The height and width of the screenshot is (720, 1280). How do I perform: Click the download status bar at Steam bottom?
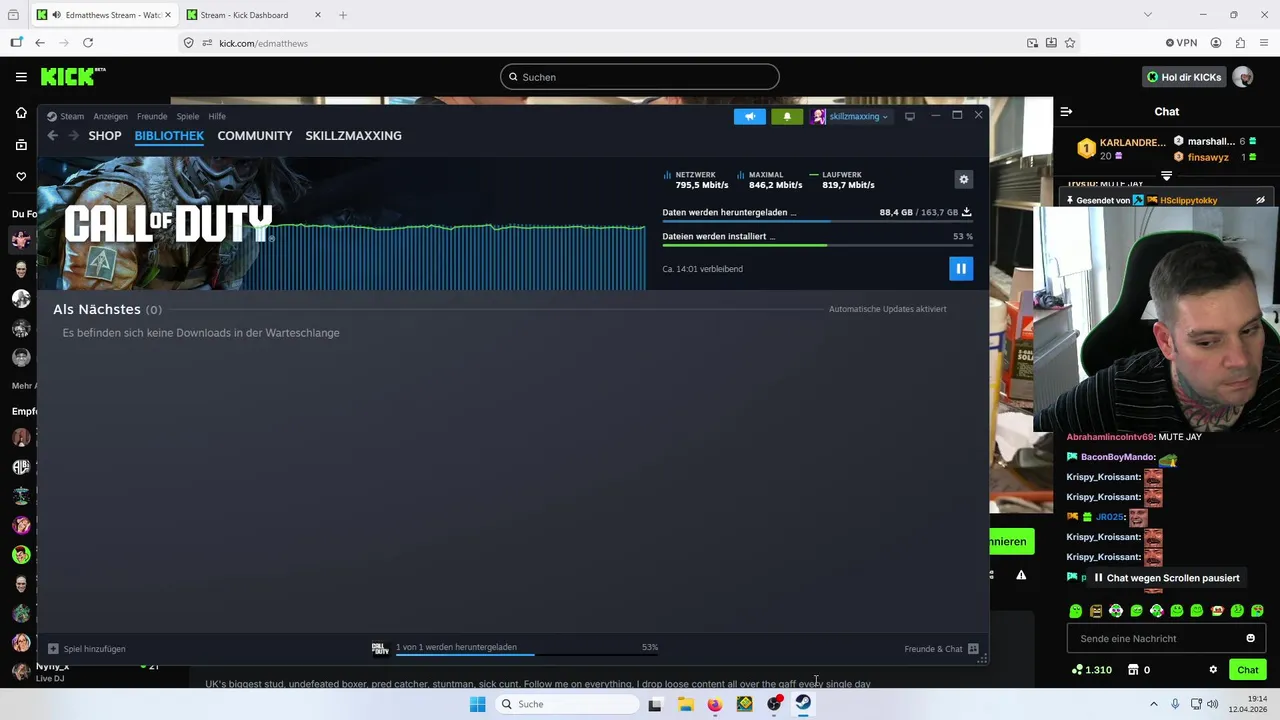(x=515, y=648)
